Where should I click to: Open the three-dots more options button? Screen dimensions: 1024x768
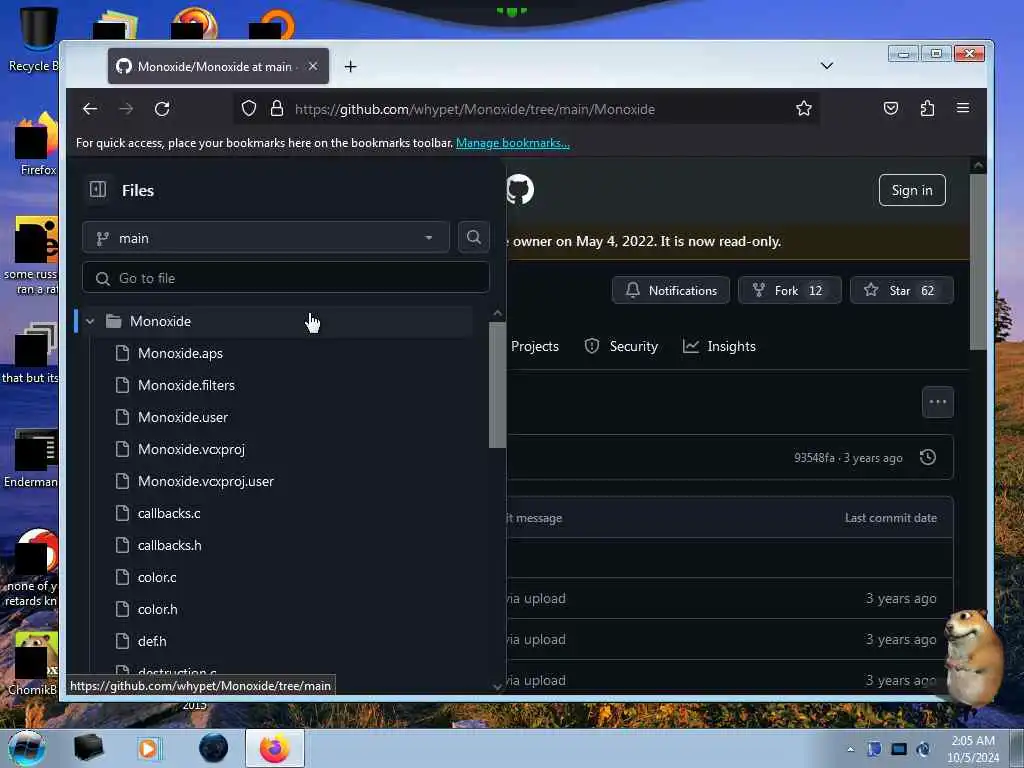coord(938,402)
